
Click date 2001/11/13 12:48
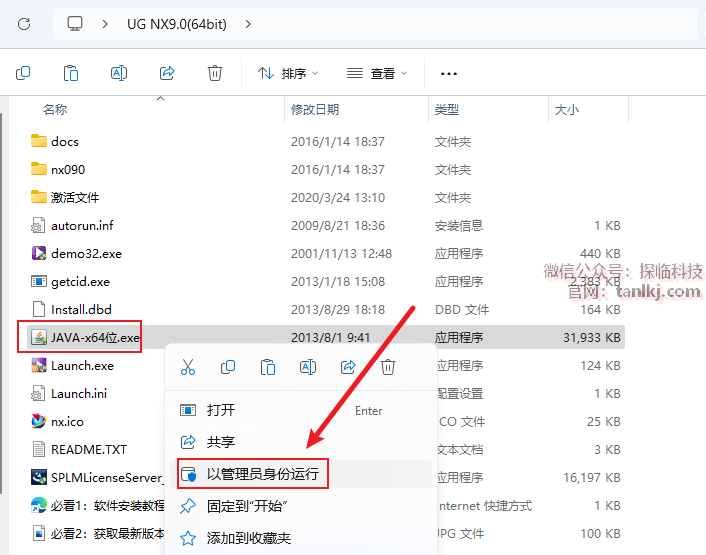point(341,253)
